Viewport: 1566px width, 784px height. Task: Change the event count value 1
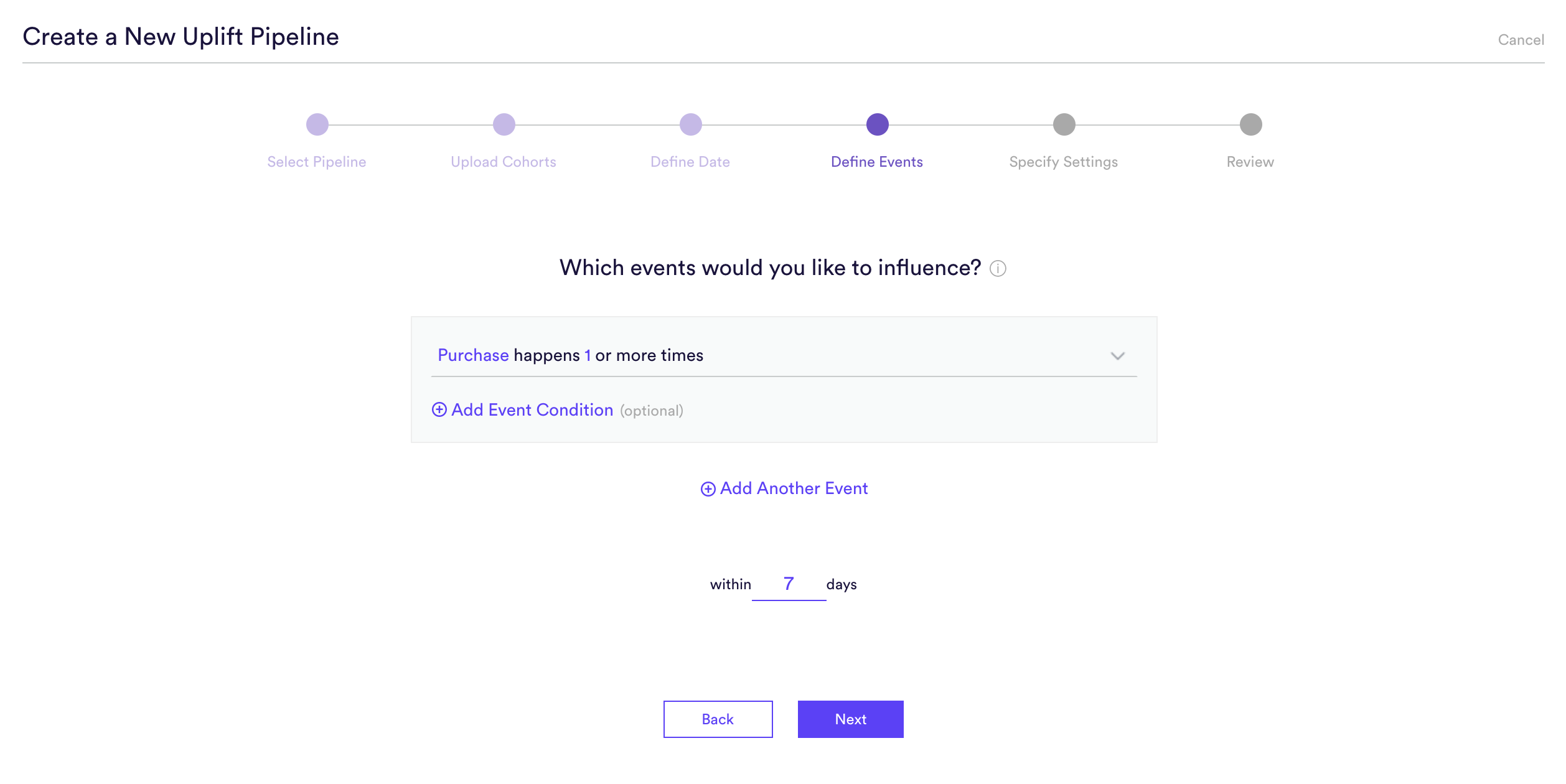[587, 355]
